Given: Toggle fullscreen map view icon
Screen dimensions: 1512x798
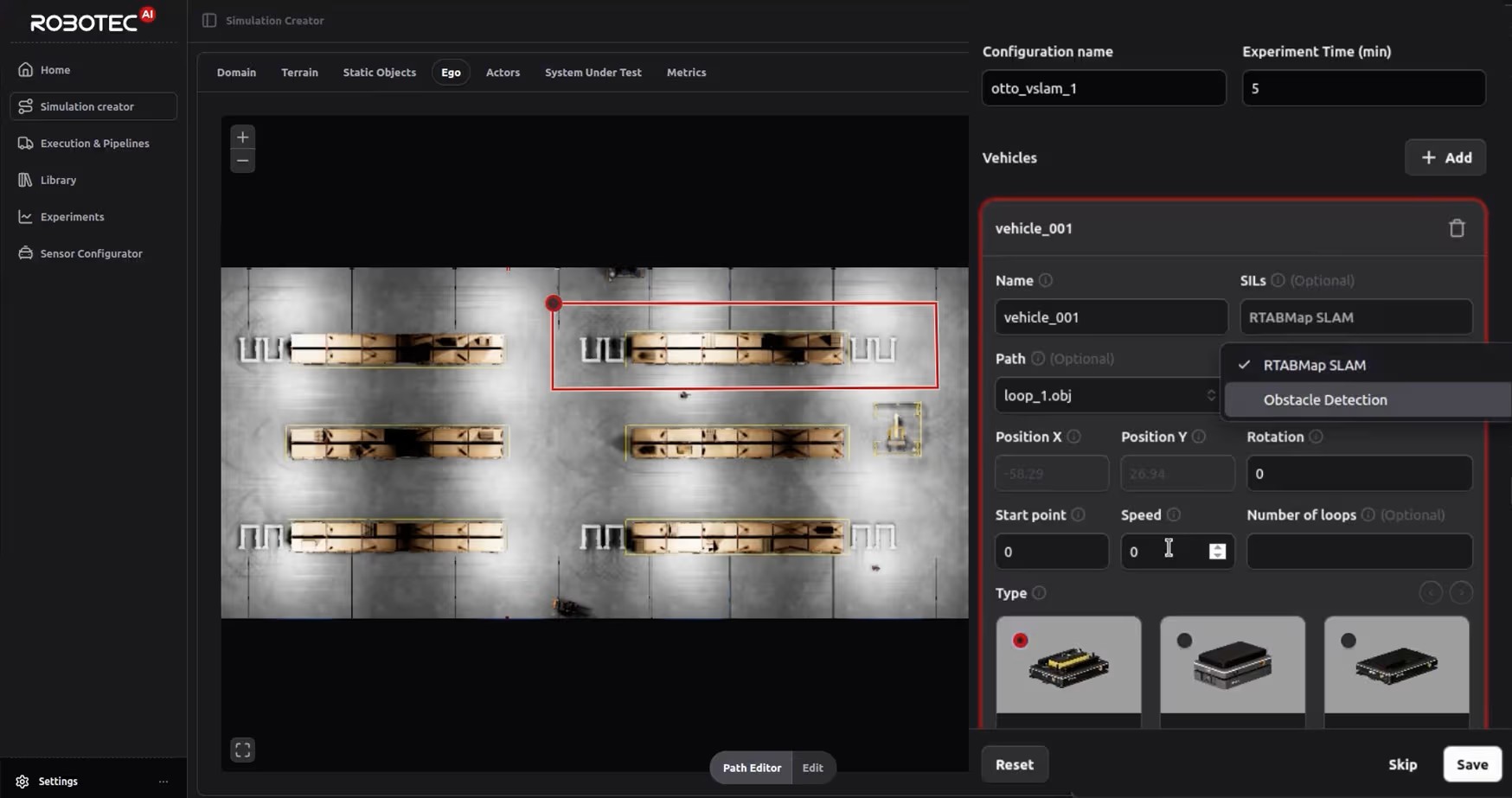Looking at the screenshot, I should (x=242, y=750).
